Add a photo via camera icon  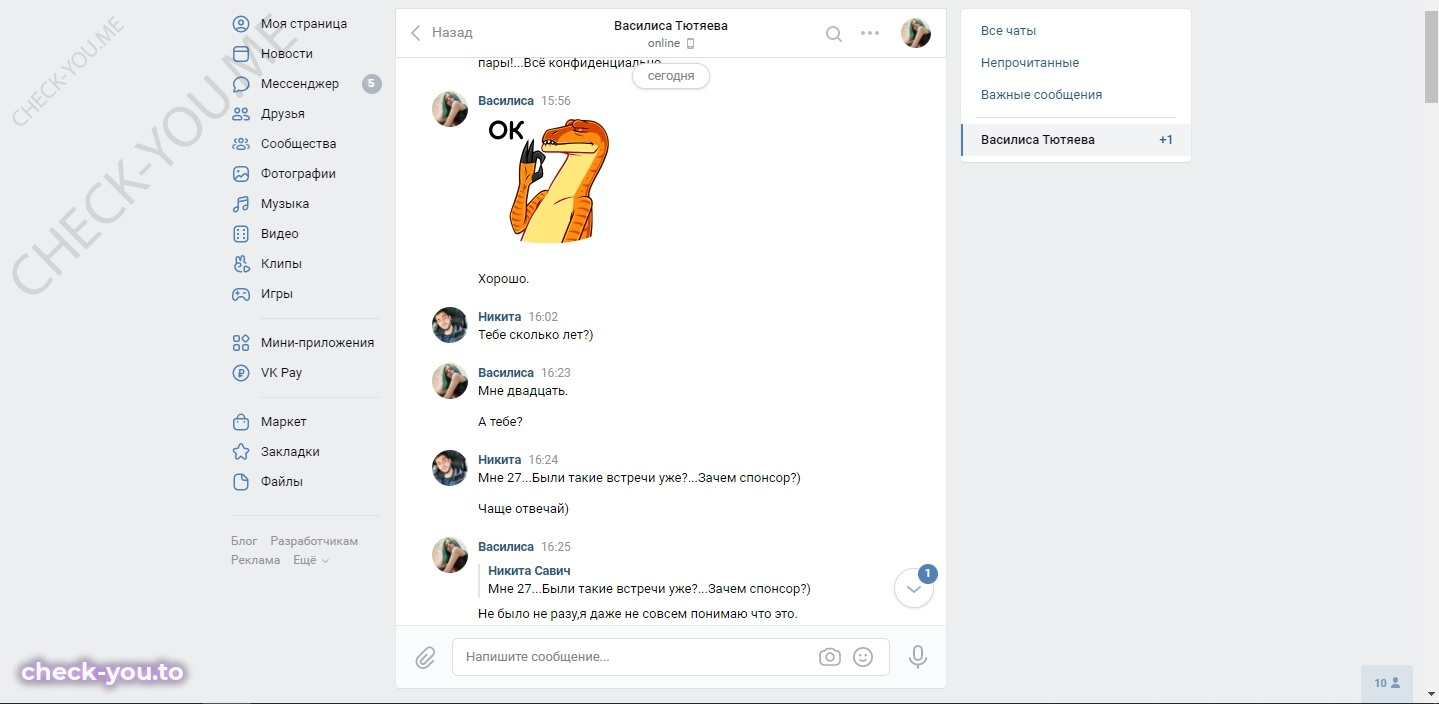[829, 657]
